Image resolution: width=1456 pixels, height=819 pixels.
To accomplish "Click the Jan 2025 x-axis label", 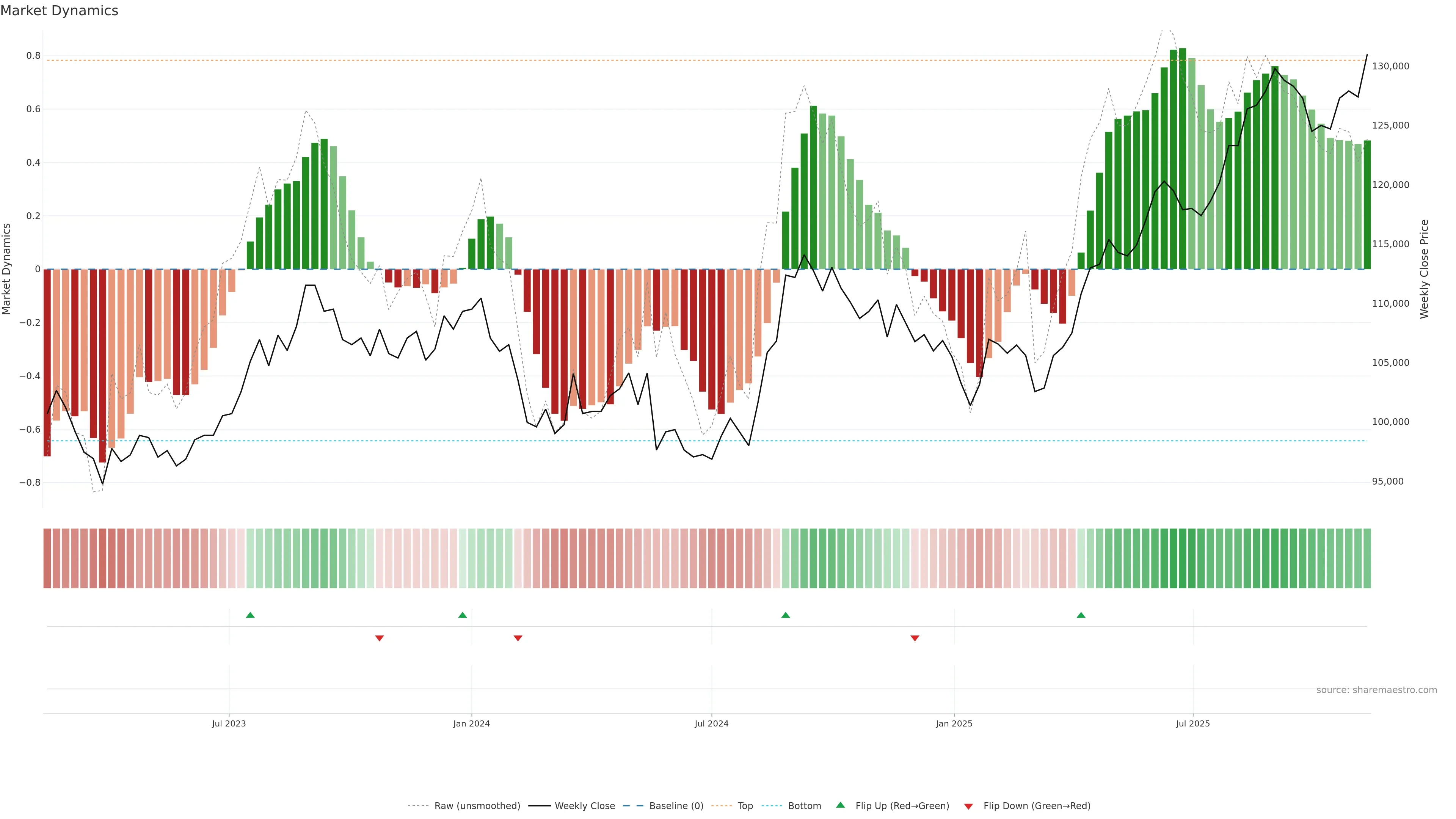I will point(954,723).
